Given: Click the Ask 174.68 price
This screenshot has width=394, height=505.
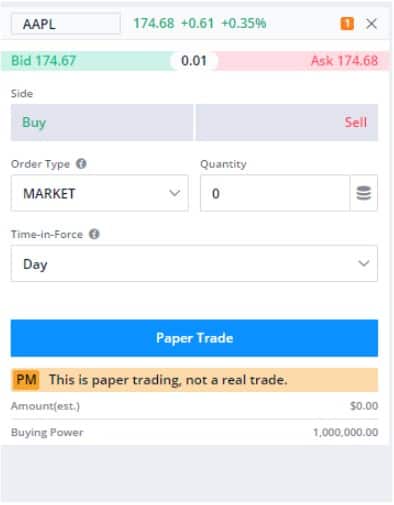Looking at the screenshot, I should click(x=344, y=61).
